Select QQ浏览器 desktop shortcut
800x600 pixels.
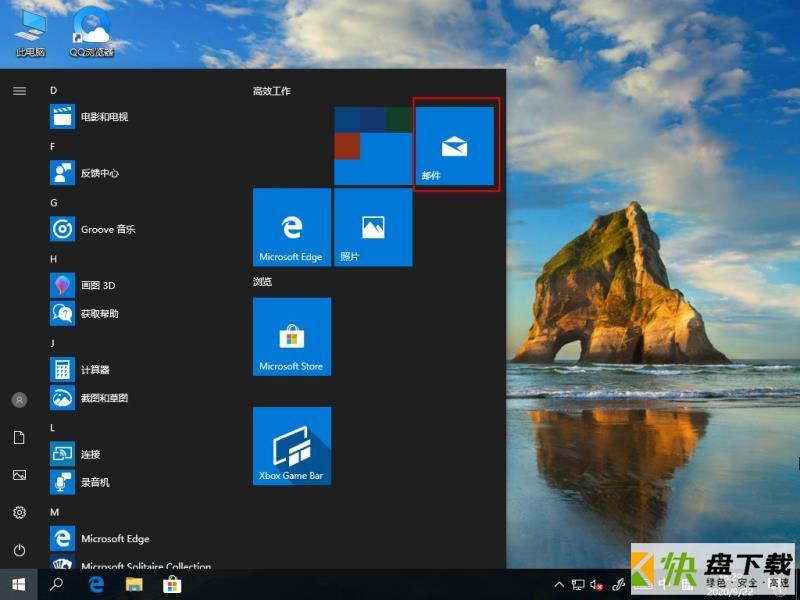pyautogui.click(x=92, y=32)
